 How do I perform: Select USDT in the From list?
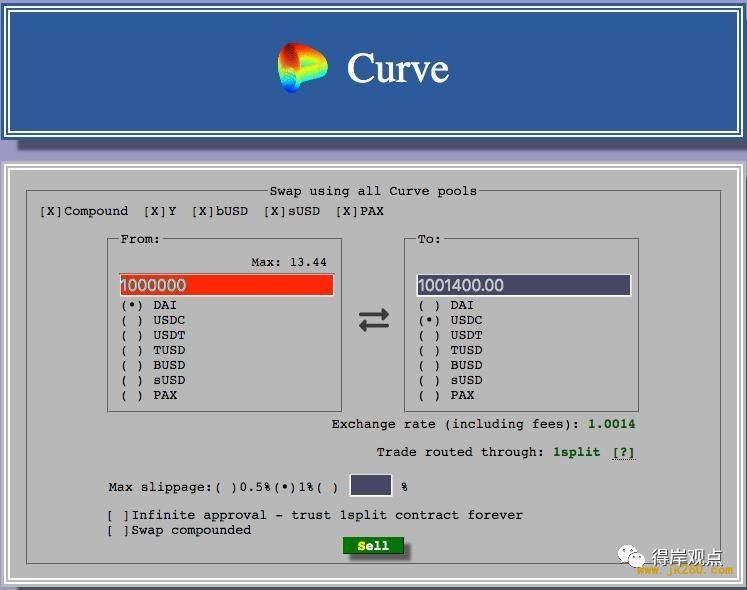(x=132, y=336)
